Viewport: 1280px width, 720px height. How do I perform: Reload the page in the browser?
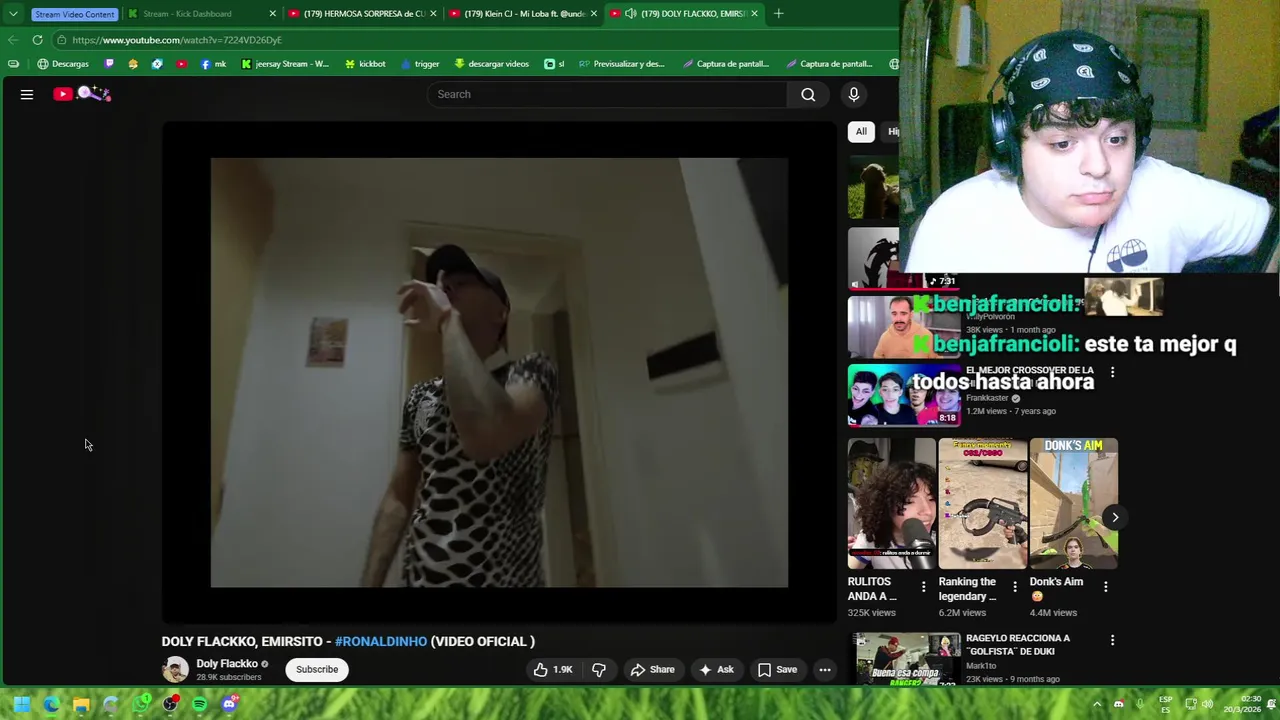click(x=37, y=40)
